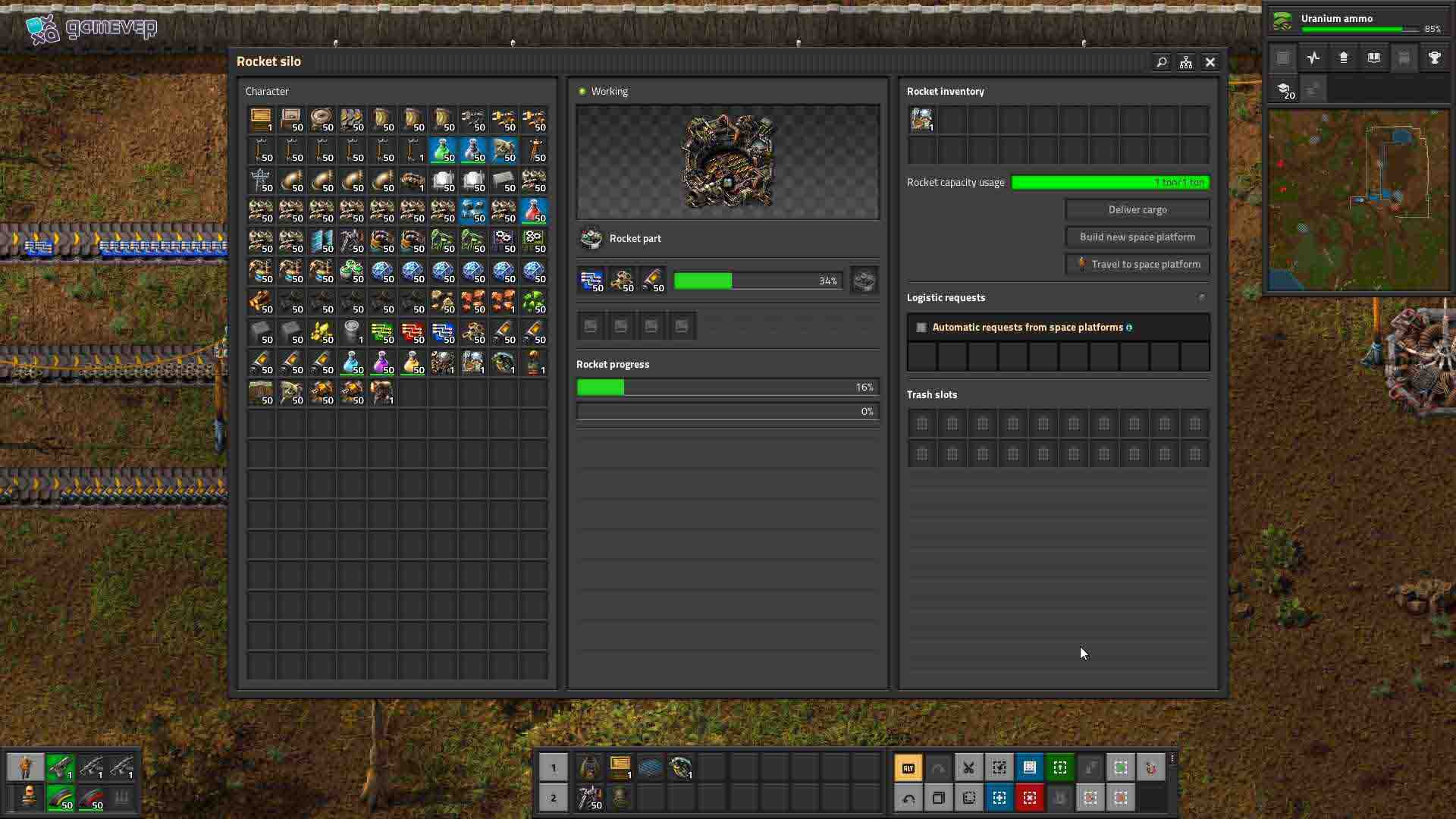This screenshot has height=819, width=1456.
Task: Select the highlighted weapon slot
Action: pyautogui.click(x=61, y=768)
